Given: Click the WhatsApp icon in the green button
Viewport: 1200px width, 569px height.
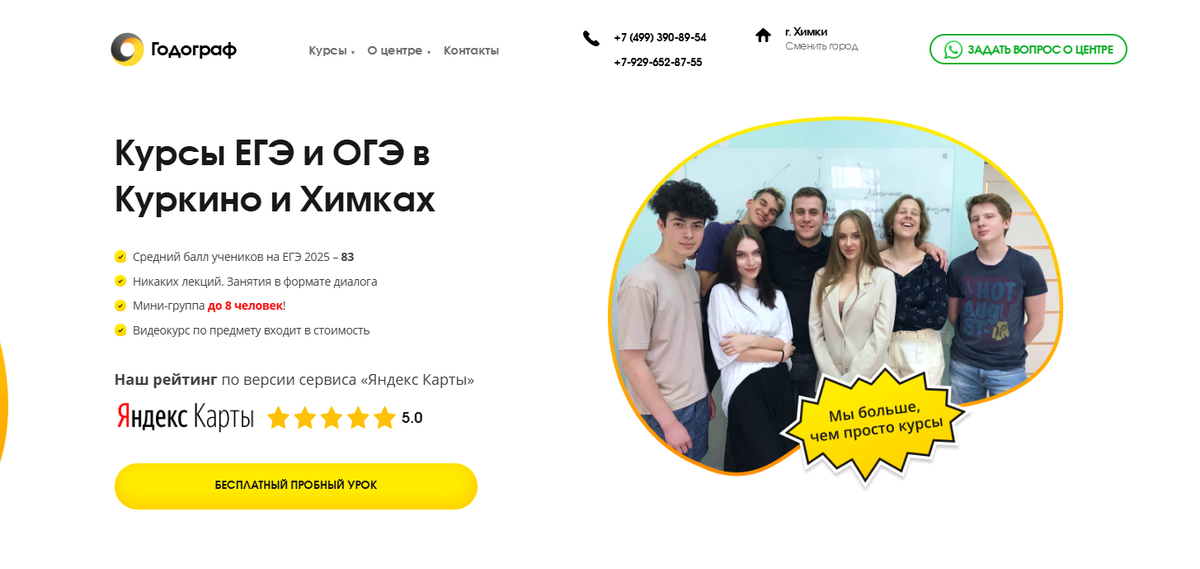Looking at the screenshot, I should pos(953,50).
